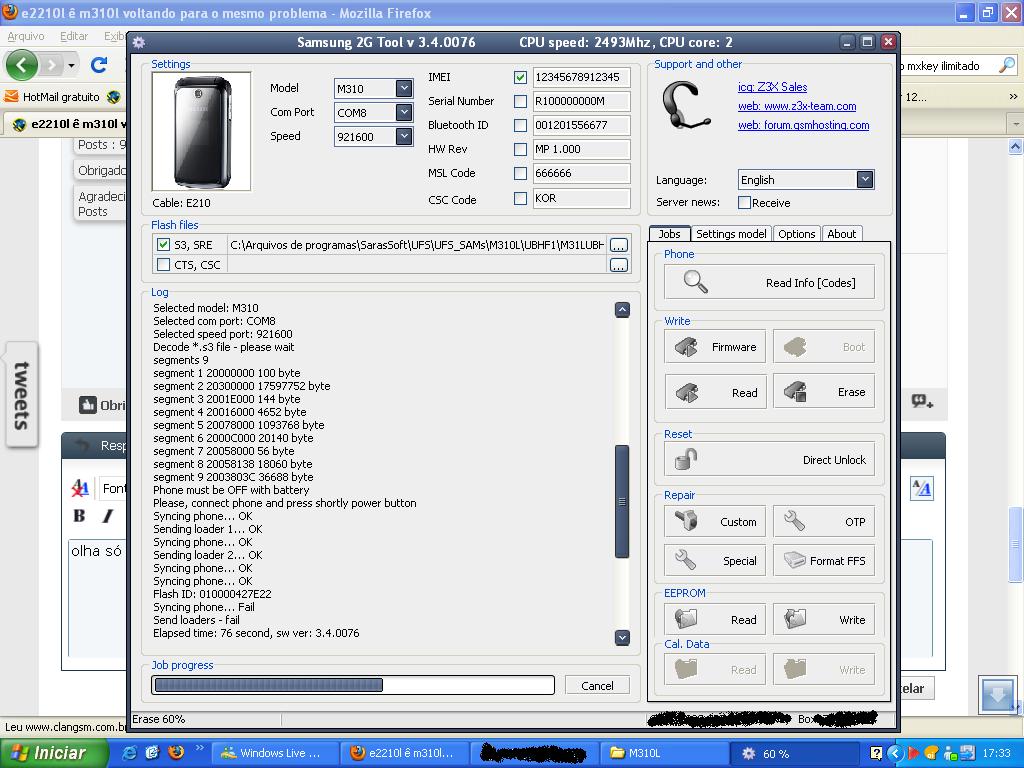Expand the Com Port dropdown COM8
1024x768 pixels.
point(404,112)
